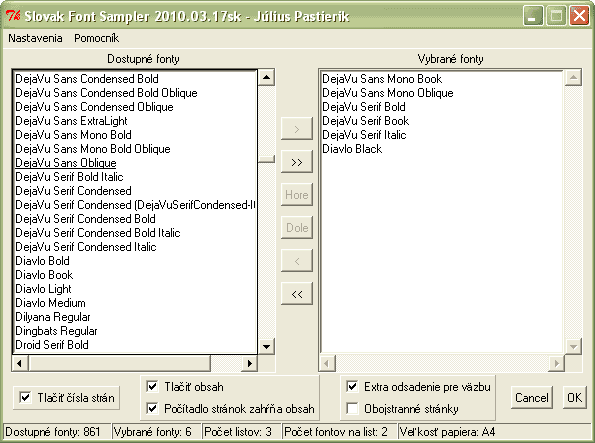The width and height of the screenshot is (595, 443).
Task: Click the available fonts scroll down arrow
Action: click(266, 346)
